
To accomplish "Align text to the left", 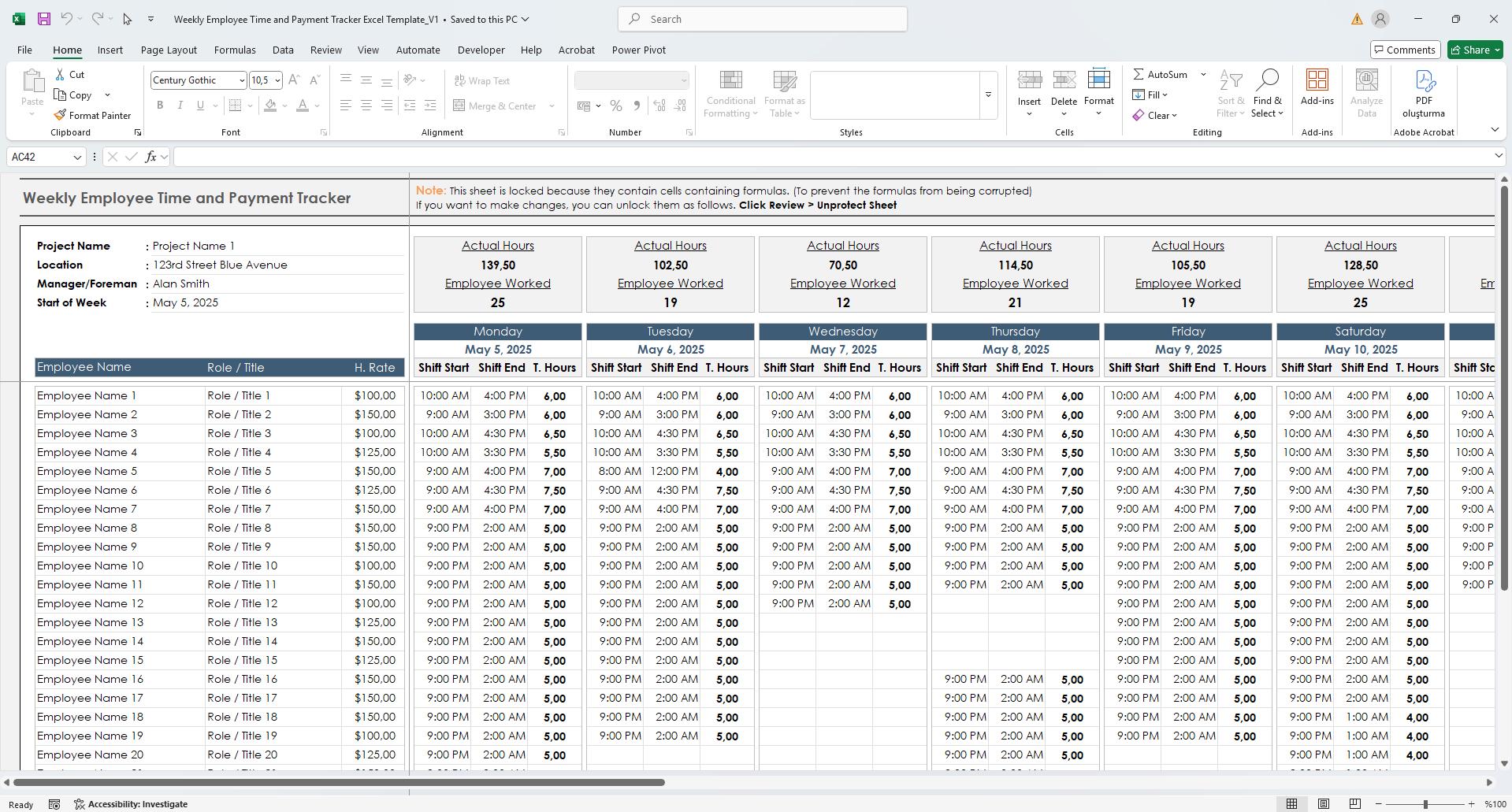I will coord(345,106).
